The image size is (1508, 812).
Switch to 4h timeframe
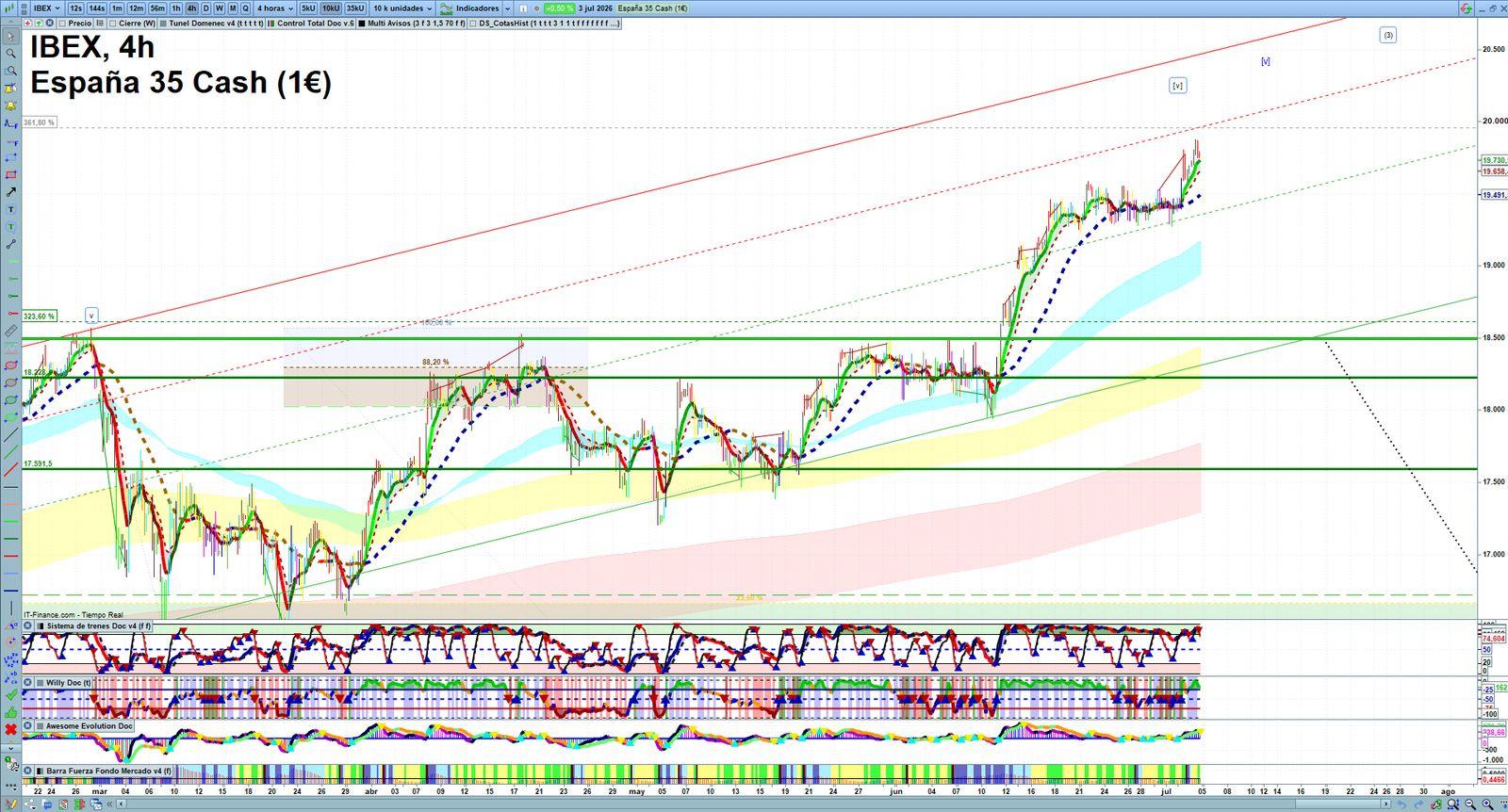pyautogui.click(x=191, y=8)
